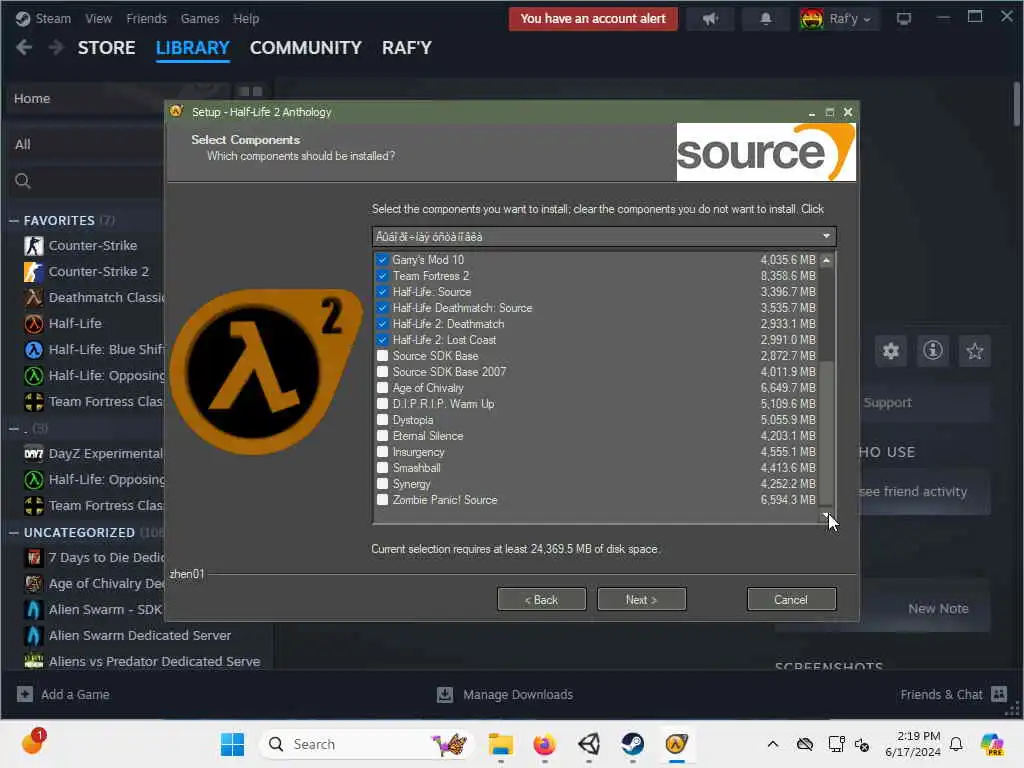Screen dimensions: 1024x768
Task: Open the notifications bell in Steam
Action: (765, 19)
